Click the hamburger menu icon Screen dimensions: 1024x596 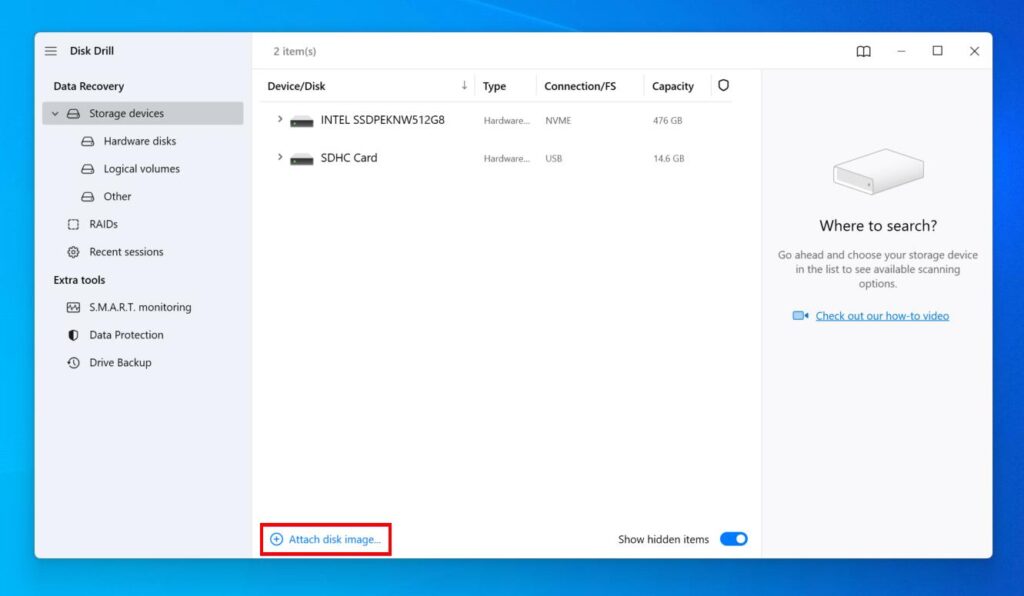pos(50,50)
